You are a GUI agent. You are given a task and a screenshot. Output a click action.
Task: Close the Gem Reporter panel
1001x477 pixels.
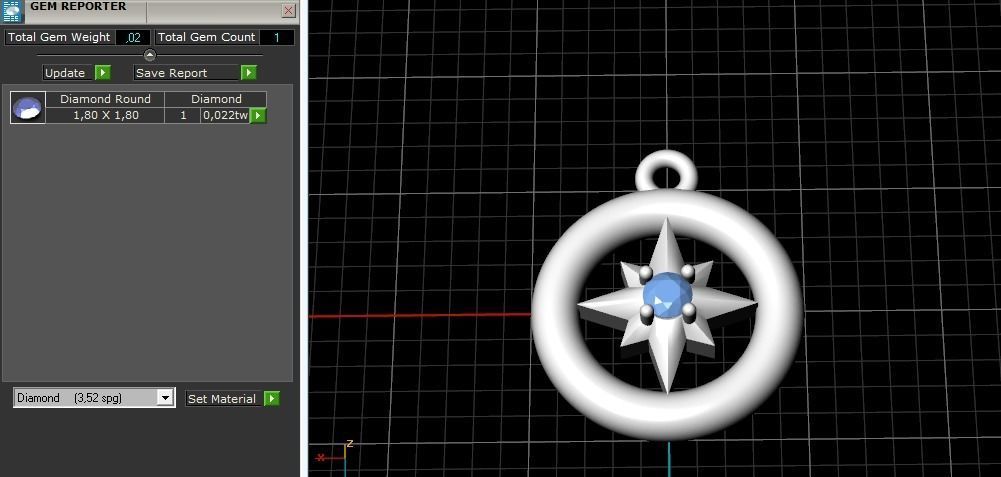point(289,11)
